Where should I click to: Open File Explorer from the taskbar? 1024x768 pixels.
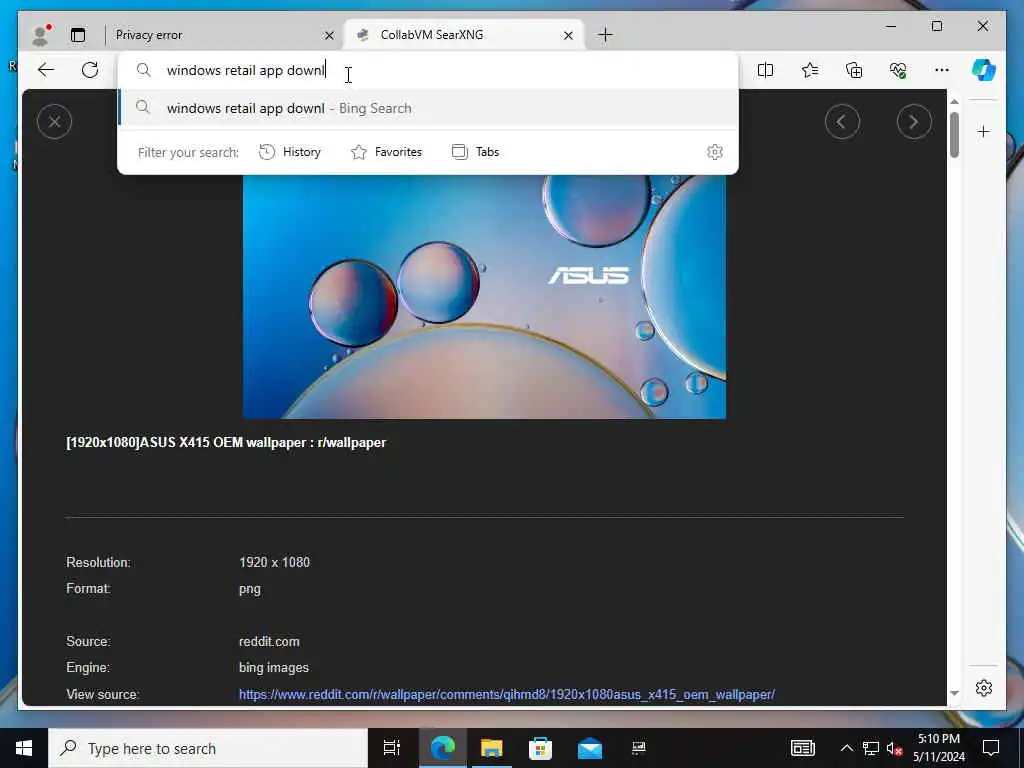[x=491, y=748]
